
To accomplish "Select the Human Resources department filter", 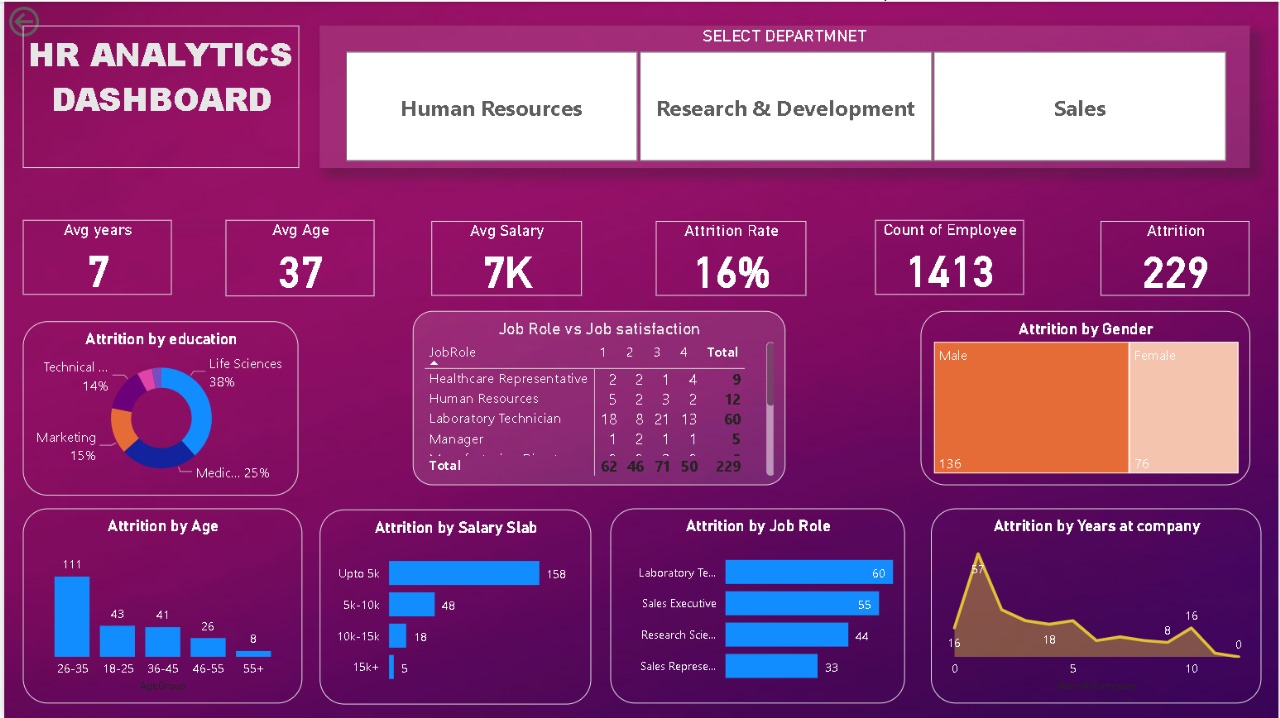I will pyautogui.click(x=491, y=107).
